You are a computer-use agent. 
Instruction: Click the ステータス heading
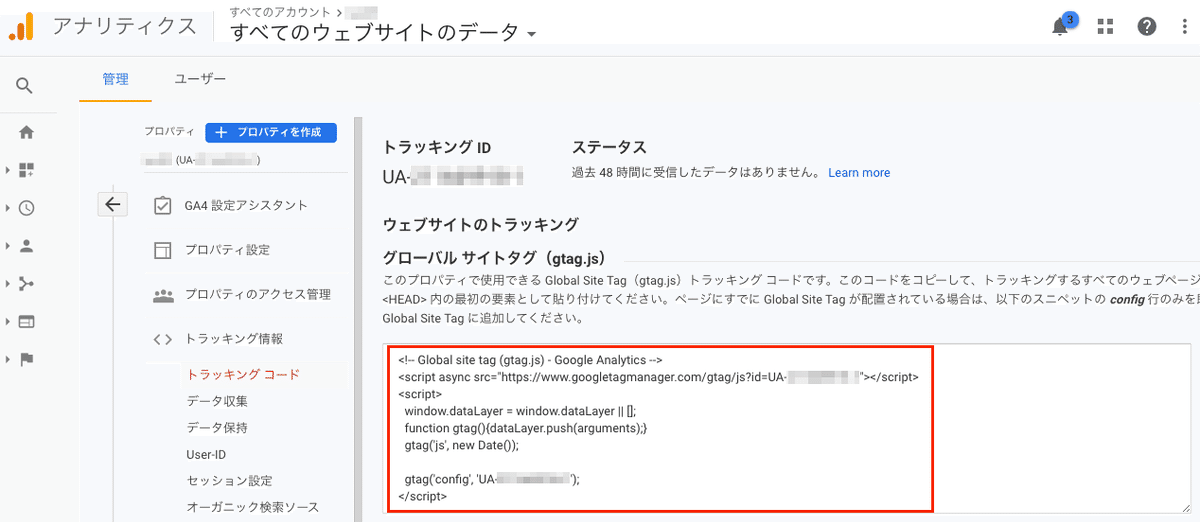[609, 148]
